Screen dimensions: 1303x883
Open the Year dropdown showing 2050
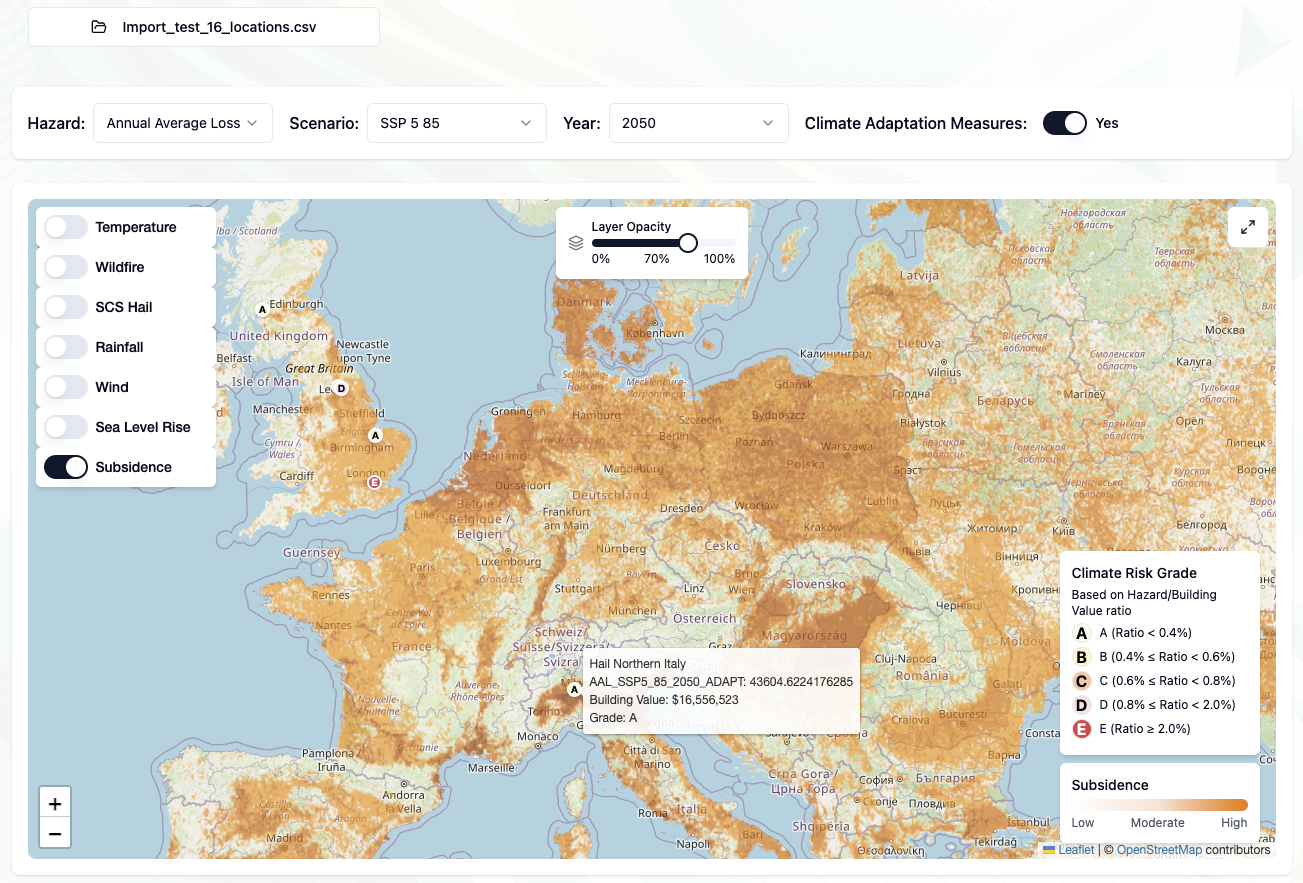(699, 123)
